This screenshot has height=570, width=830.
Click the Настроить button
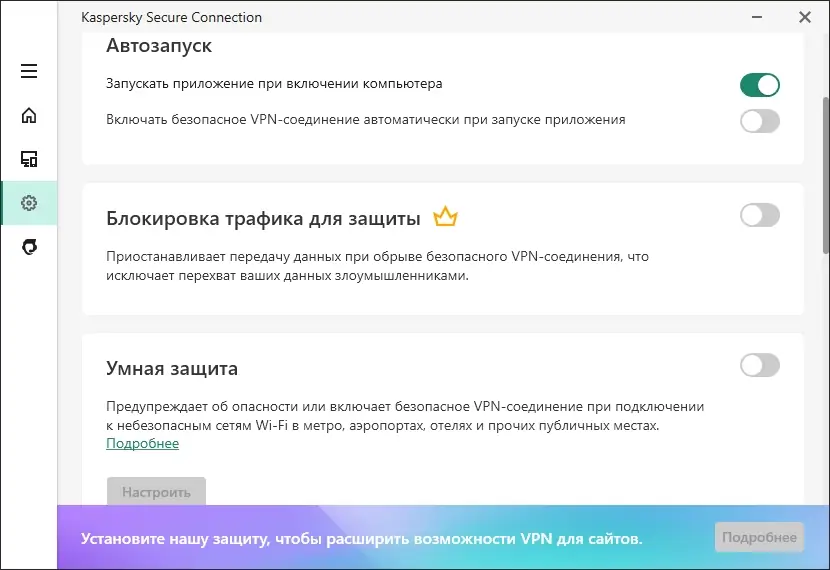[x=156, y=492]
